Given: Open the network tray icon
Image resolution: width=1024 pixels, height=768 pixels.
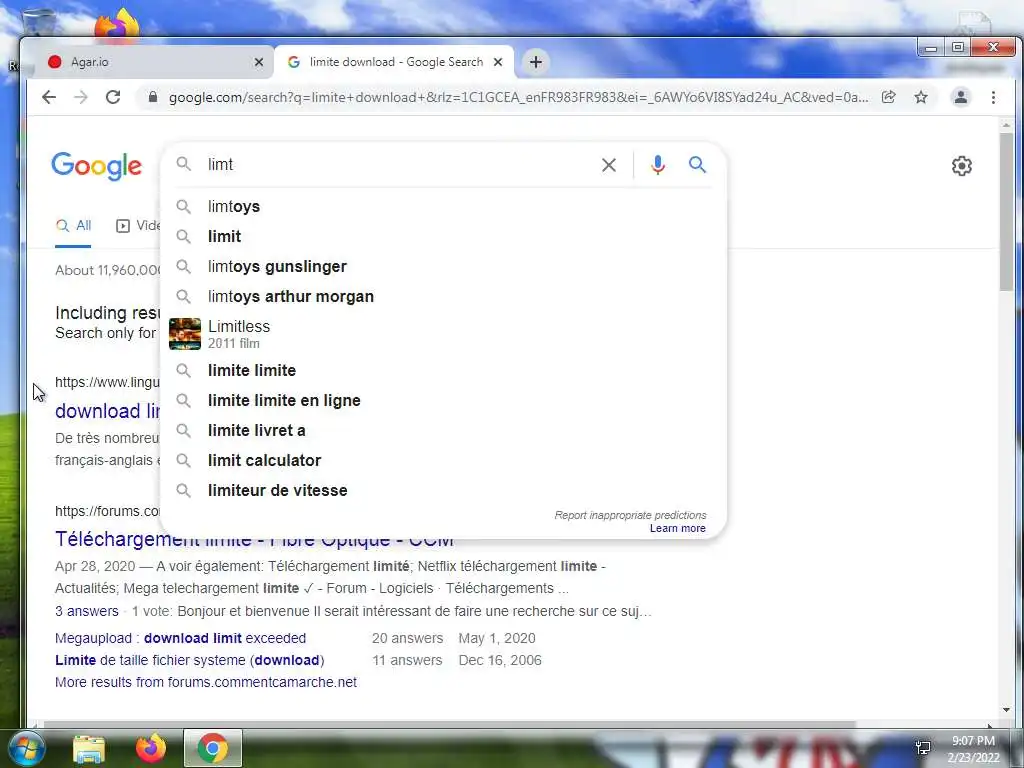Looking at the screenshot, I should pos(923,748).
